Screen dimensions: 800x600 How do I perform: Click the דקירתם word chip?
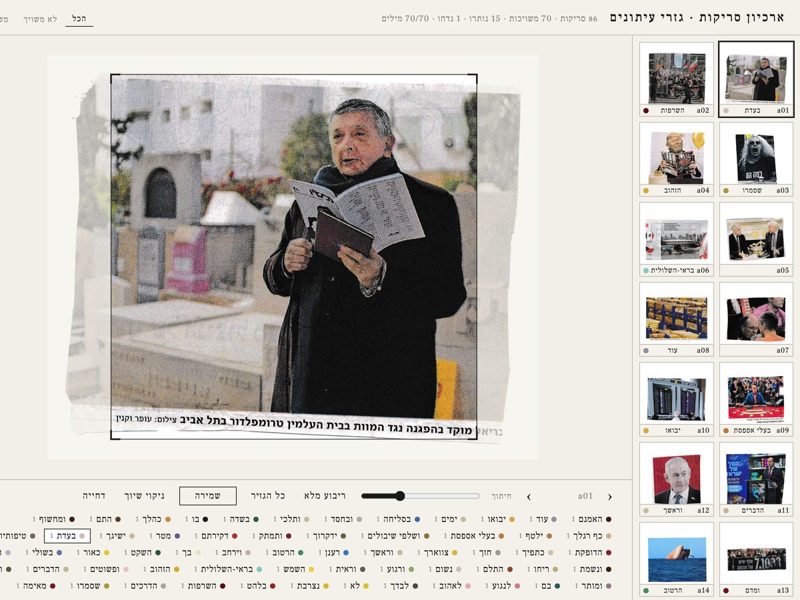pyautogui.click(x=217, y=536)
